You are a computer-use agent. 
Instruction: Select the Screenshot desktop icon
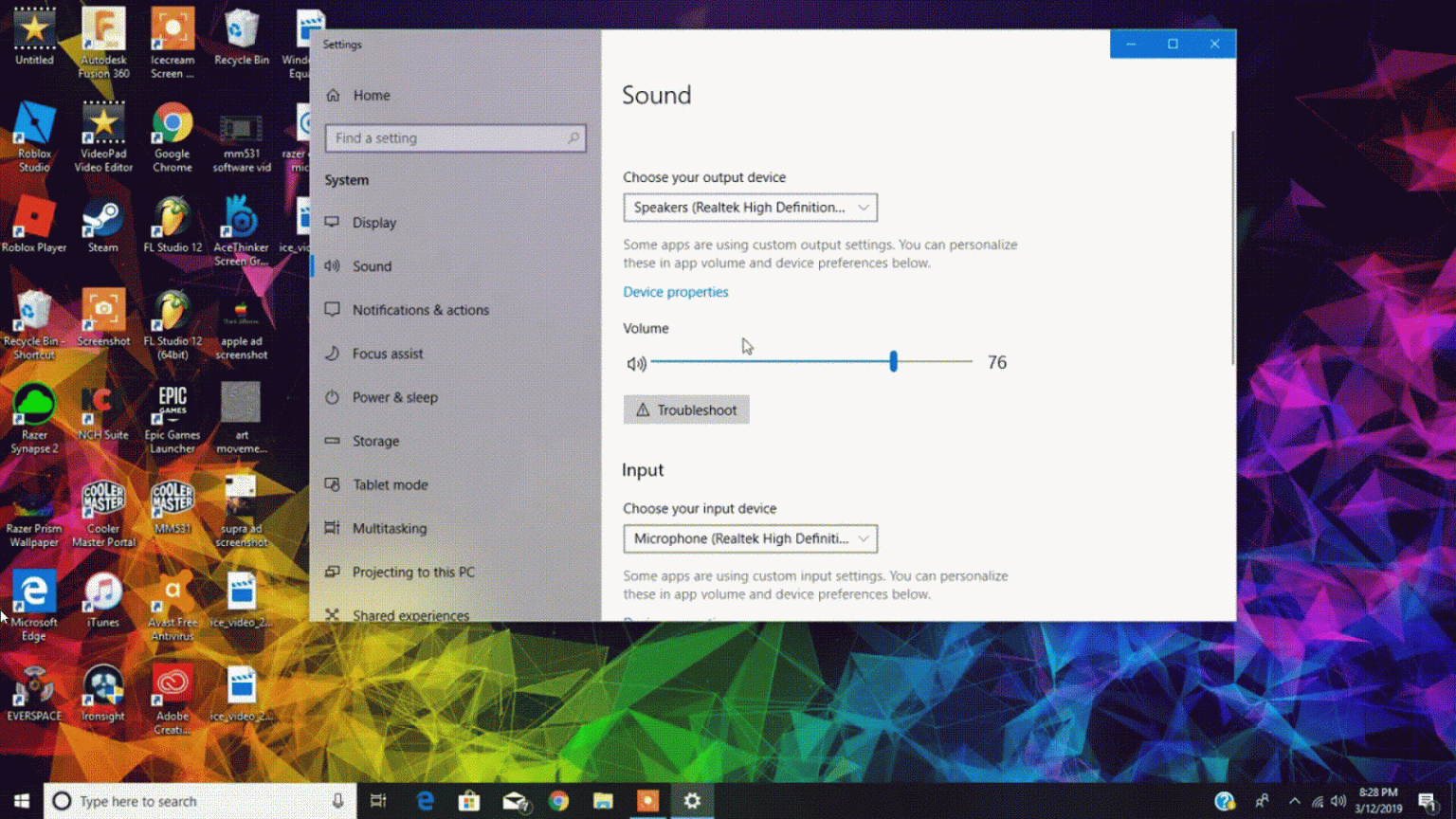[103, 318]
